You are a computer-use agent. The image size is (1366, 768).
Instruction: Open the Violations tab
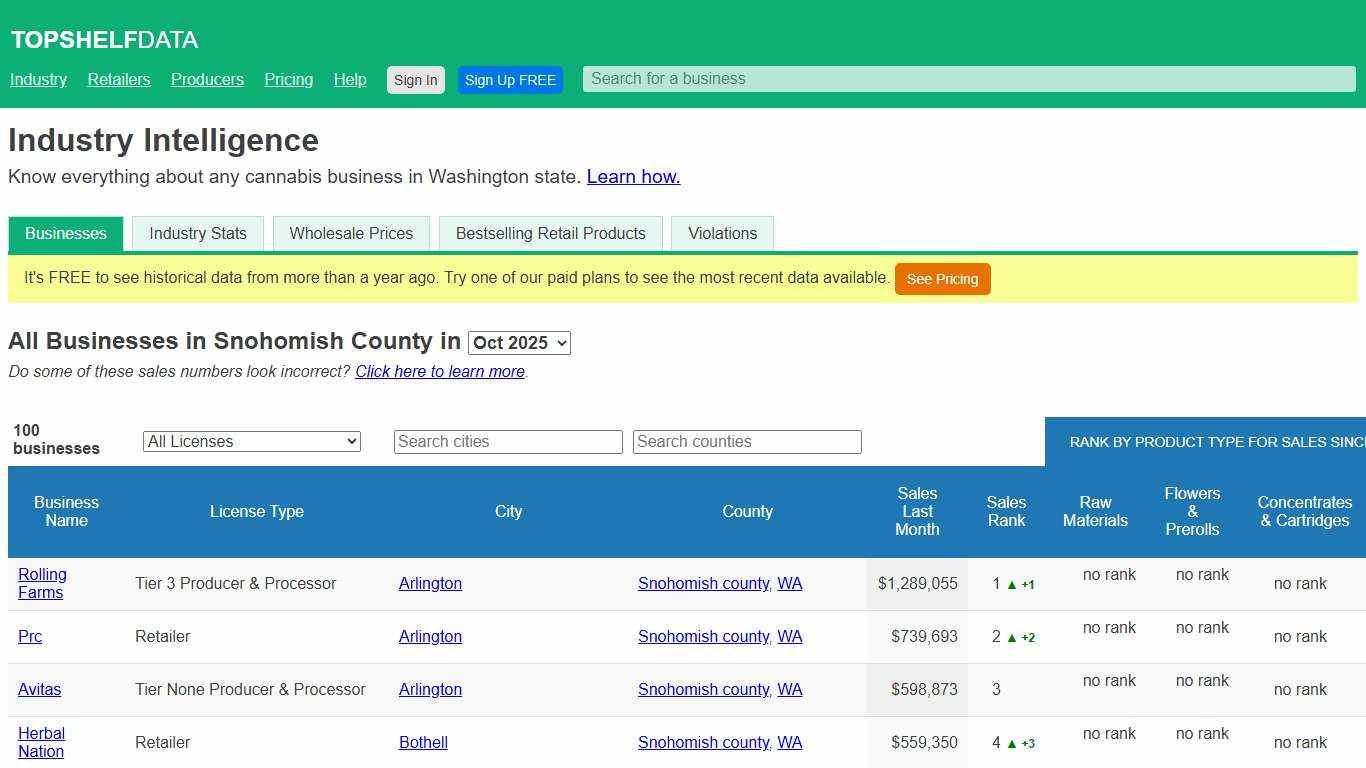click(x=722, y=233)
